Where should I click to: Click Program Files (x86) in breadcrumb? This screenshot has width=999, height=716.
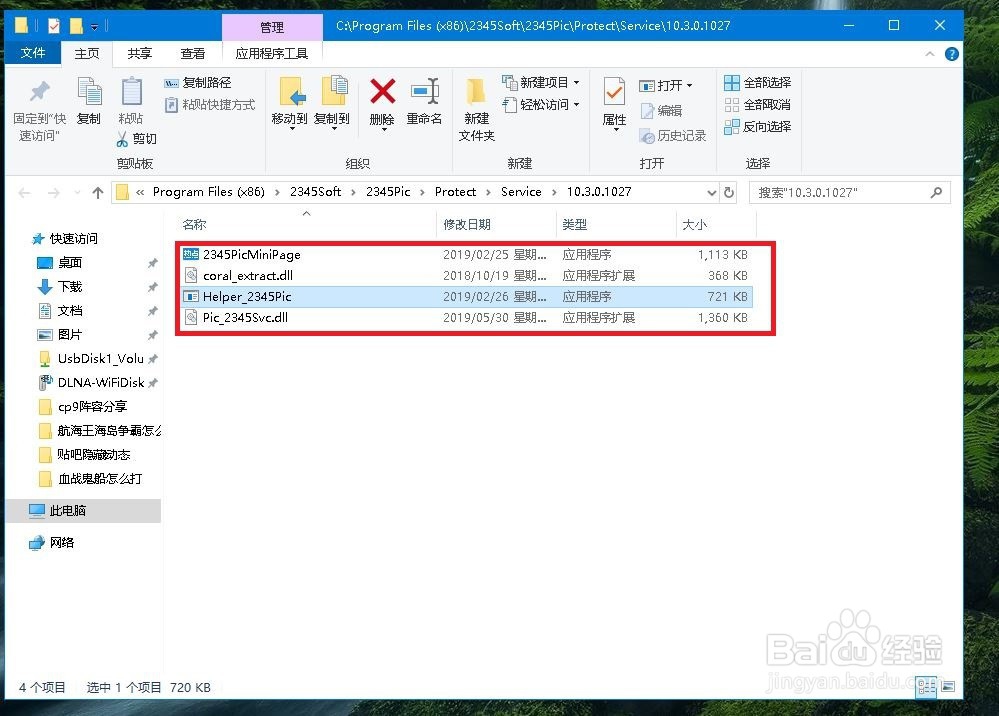pos(208,192)
